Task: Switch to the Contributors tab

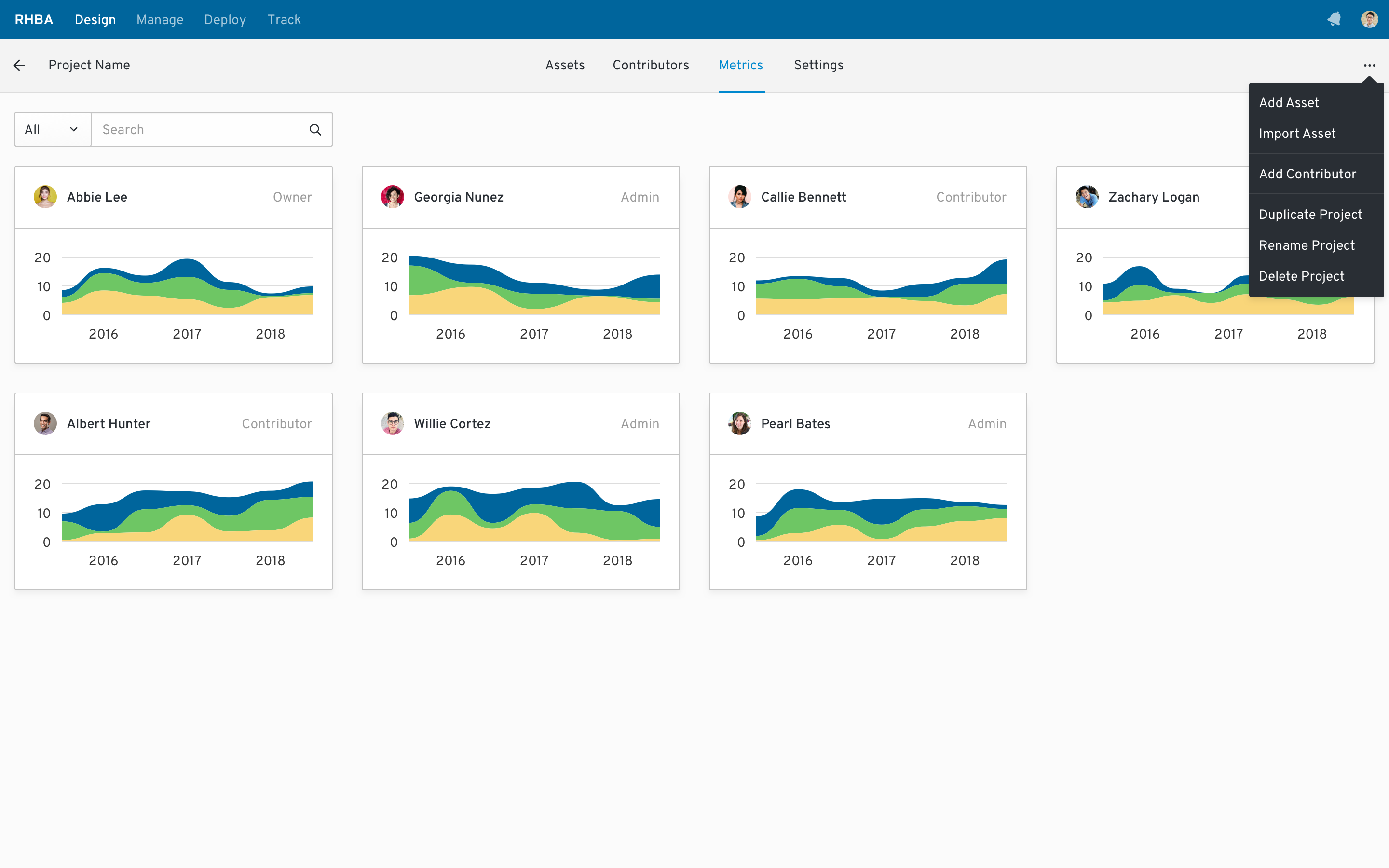Action: click(651, 65)
